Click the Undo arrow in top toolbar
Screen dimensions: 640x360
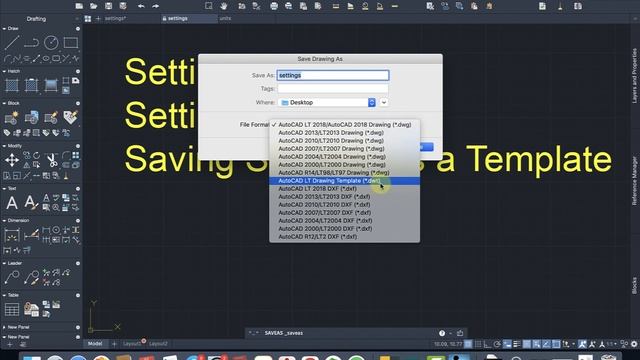141,6
